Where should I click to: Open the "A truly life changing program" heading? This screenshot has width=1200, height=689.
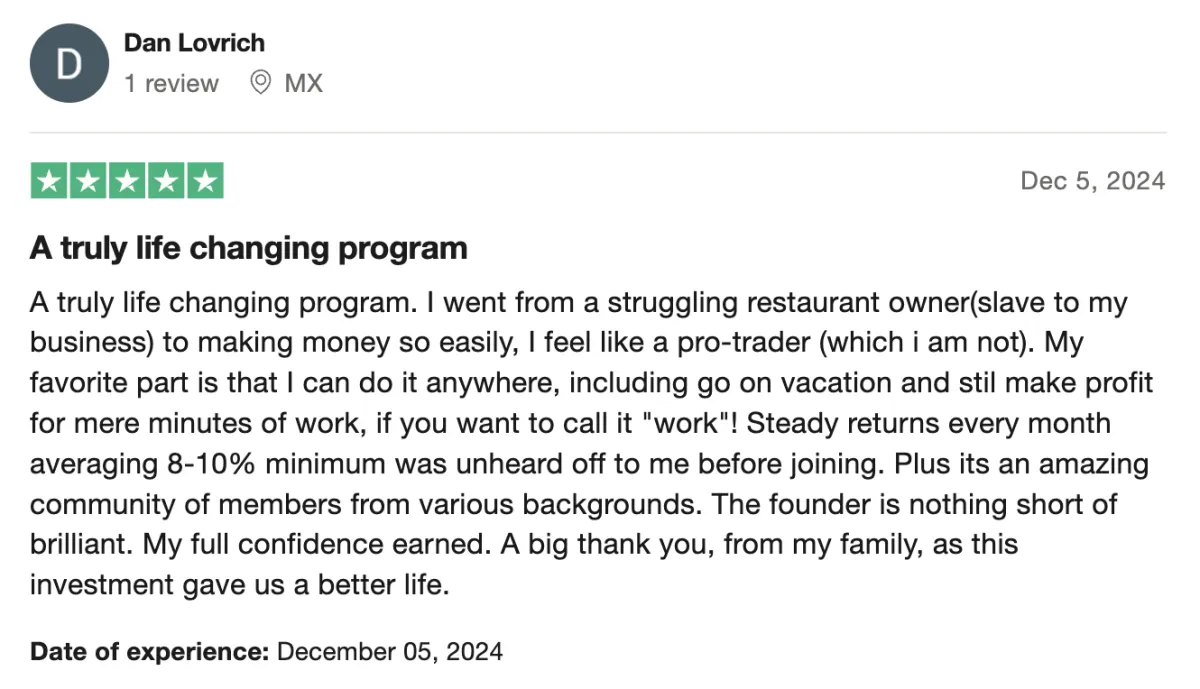coord(249,248)
